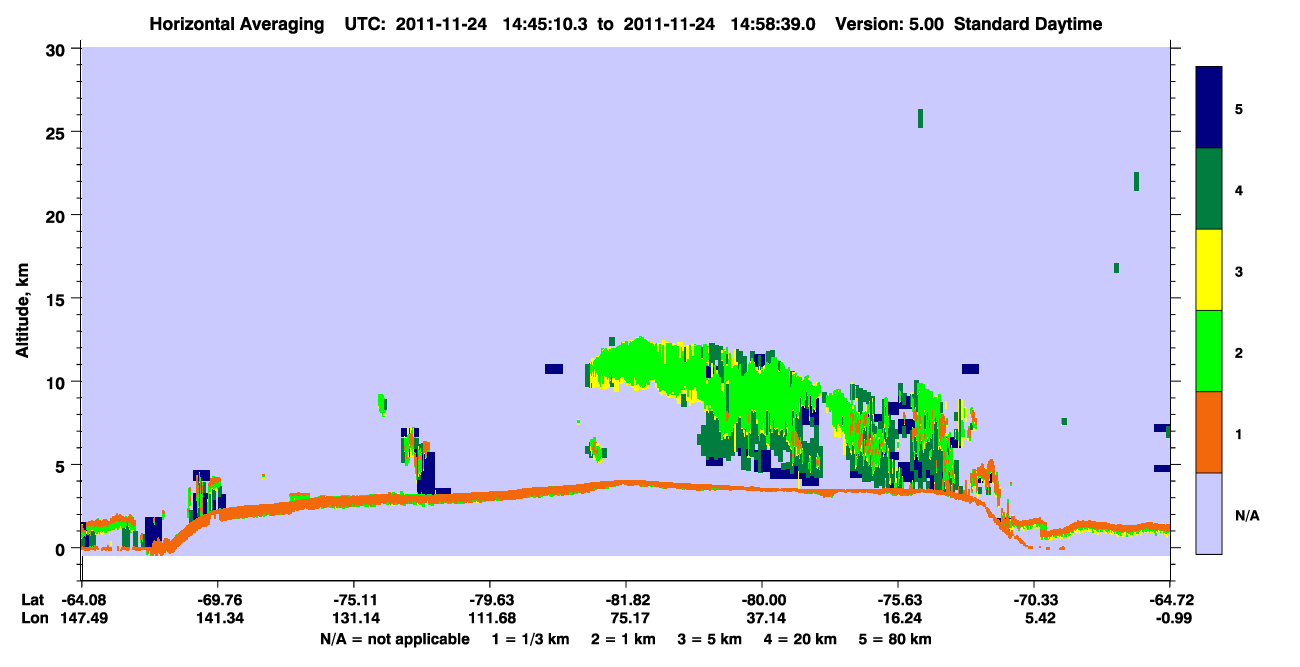Click the orange level 1 color band

click(1209, 432)
